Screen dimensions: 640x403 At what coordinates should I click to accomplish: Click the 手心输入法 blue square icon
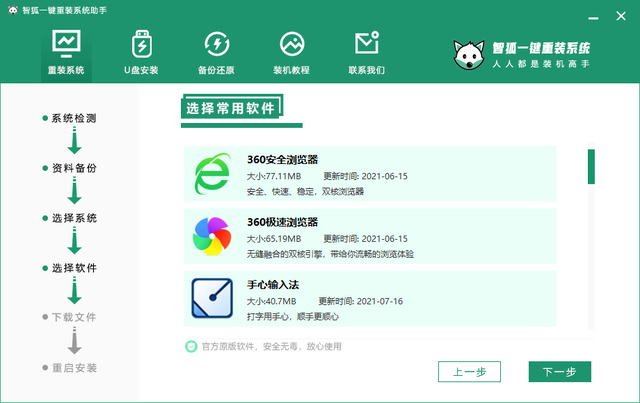[x=212, y=298]
